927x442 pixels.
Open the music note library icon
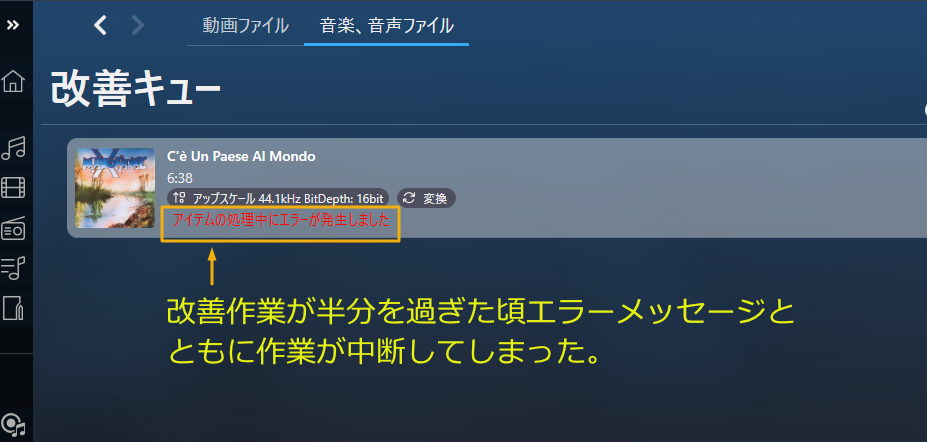(x=13, y=148)
